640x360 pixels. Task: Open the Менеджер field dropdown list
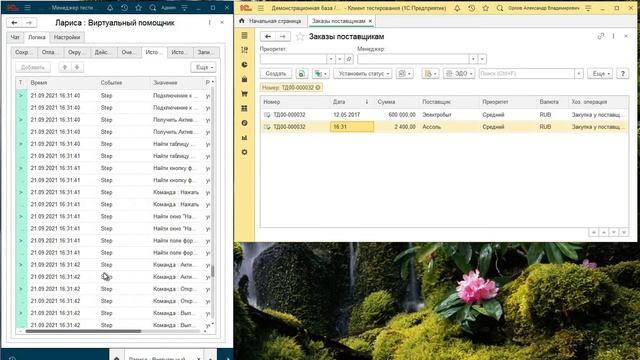point(473,59)
